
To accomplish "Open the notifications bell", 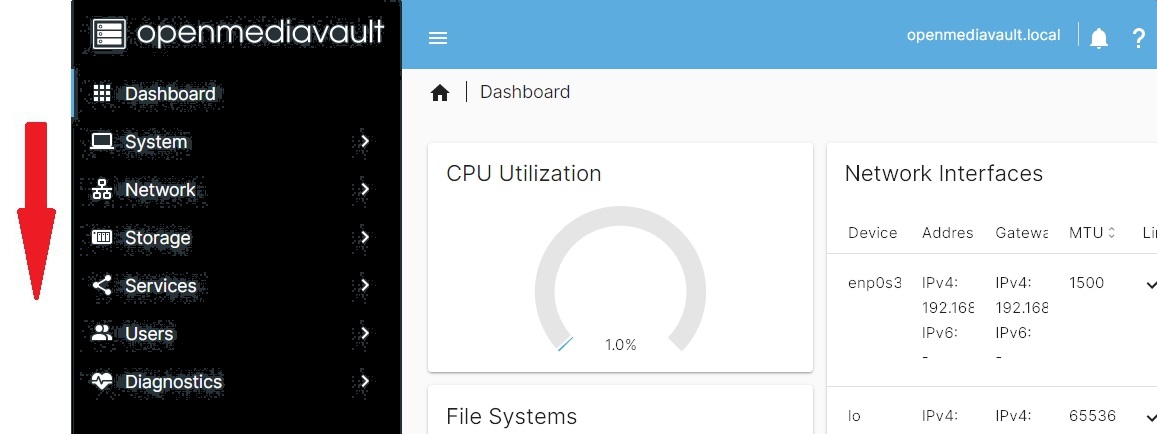I will 1099,38.
